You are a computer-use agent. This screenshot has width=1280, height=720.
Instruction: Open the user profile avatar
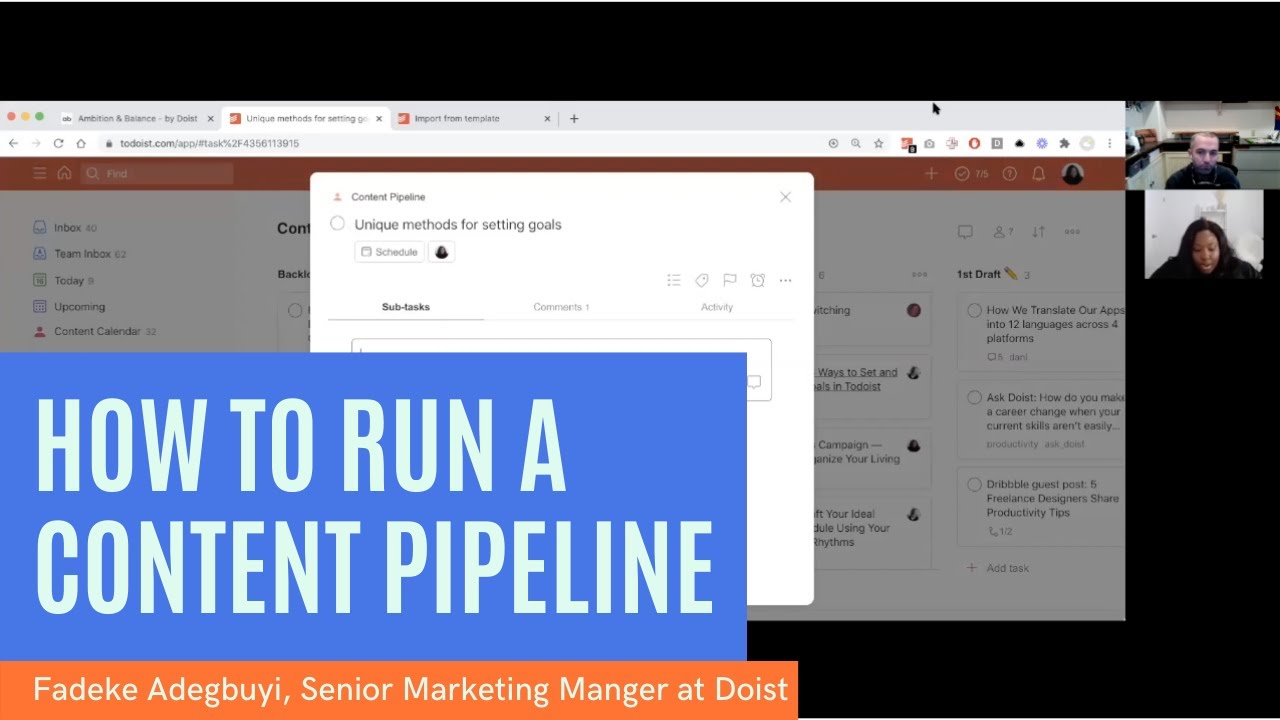[x=1072, y=174]
